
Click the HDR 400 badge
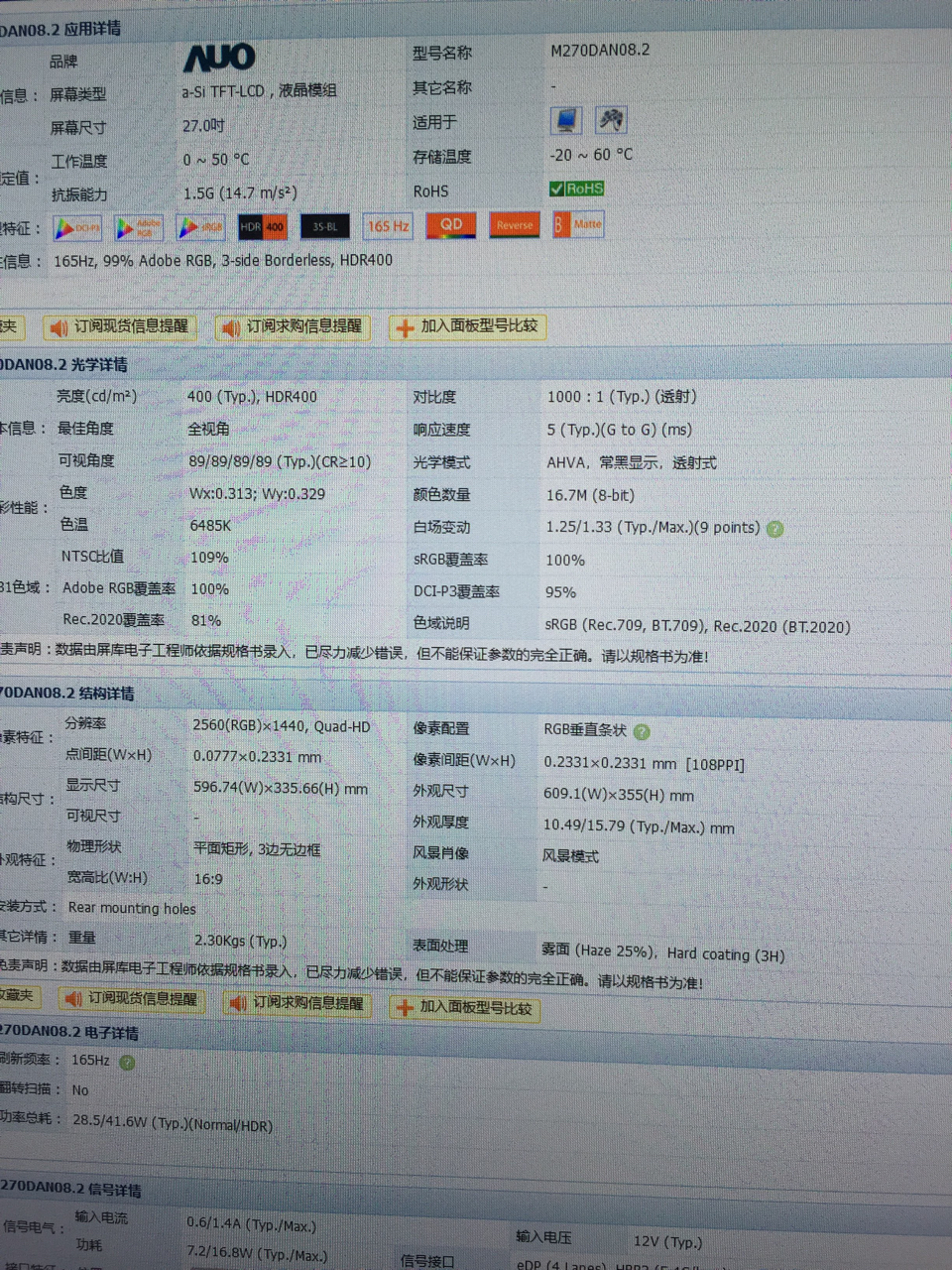pos(262,226)
